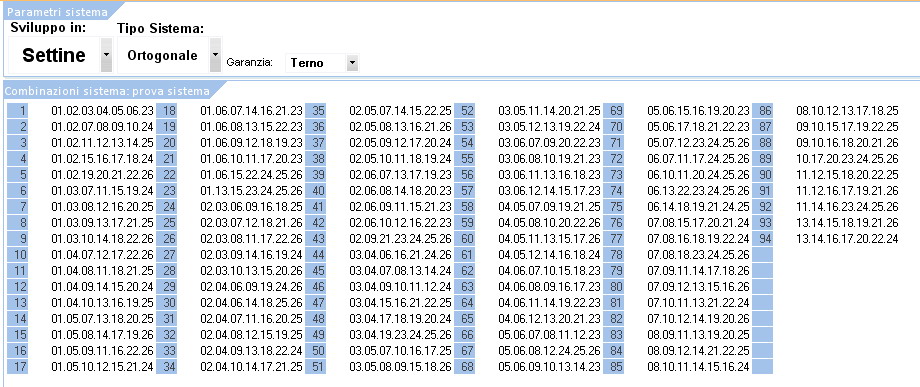Select combination 11.14.16.23.24.25.26
Image resolution: width=920 pixels, height=387 pixels.
click(848, 206)
